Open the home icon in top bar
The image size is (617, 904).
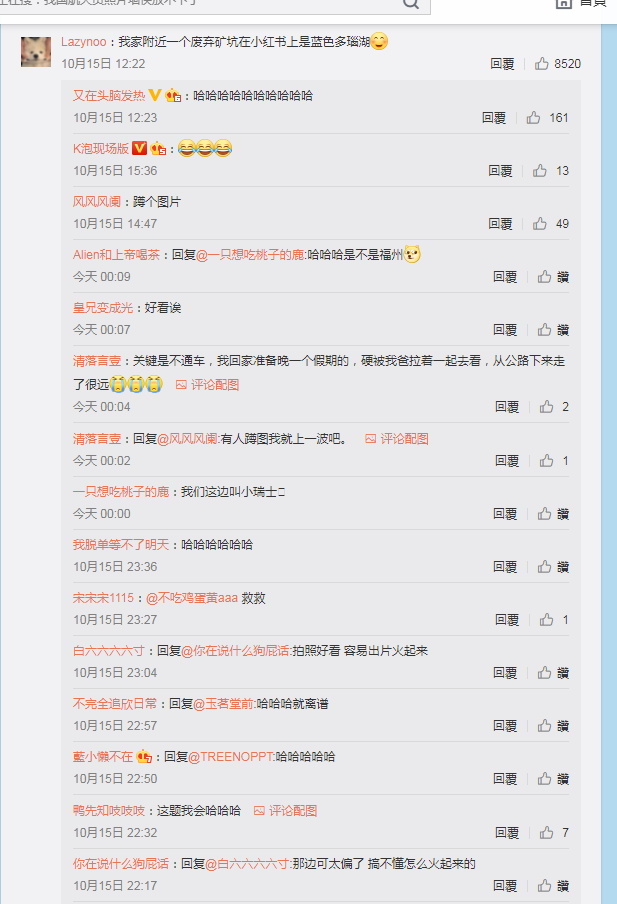pos(563,3)
